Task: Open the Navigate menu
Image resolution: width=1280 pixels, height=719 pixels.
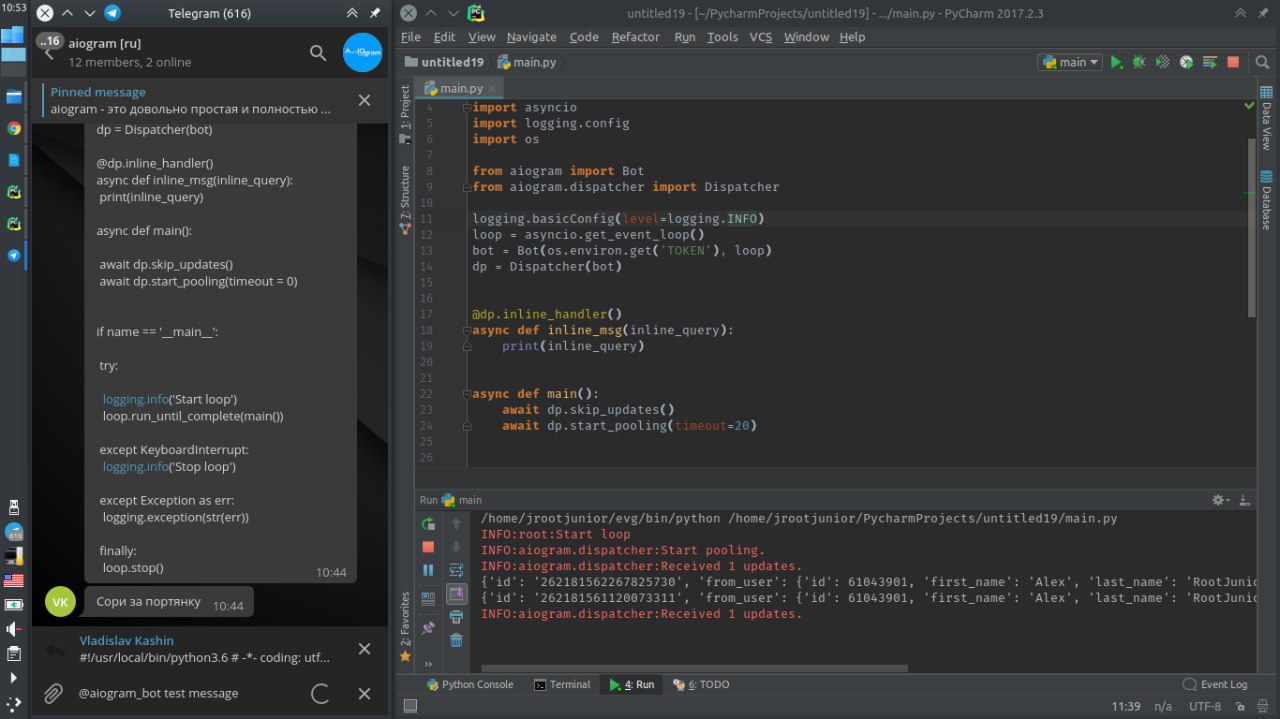Action: (x=532, y=37)
